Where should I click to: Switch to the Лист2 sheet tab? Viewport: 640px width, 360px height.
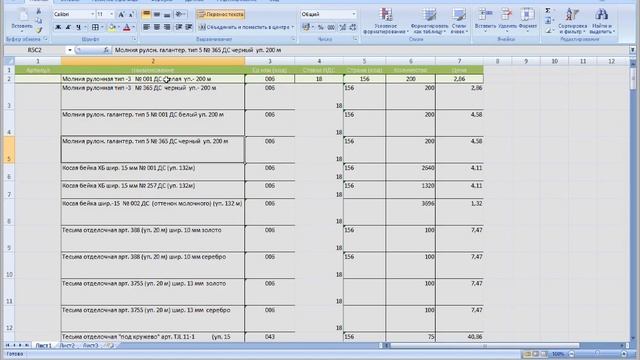click(67, 346)
